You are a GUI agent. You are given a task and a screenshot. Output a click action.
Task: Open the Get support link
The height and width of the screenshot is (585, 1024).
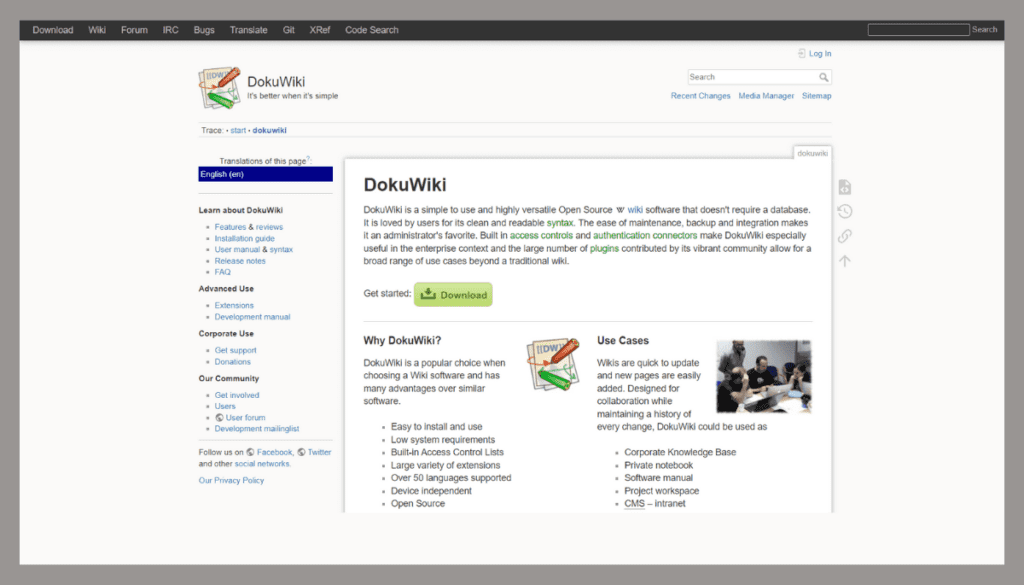coord(235,351)
